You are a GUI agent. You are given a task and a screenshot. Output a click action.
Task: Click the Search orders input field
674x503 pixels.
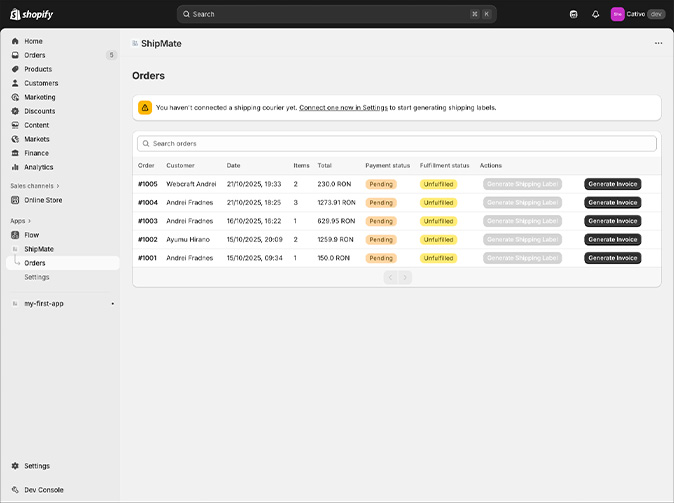pyautogui.click(x=397, y=144)
